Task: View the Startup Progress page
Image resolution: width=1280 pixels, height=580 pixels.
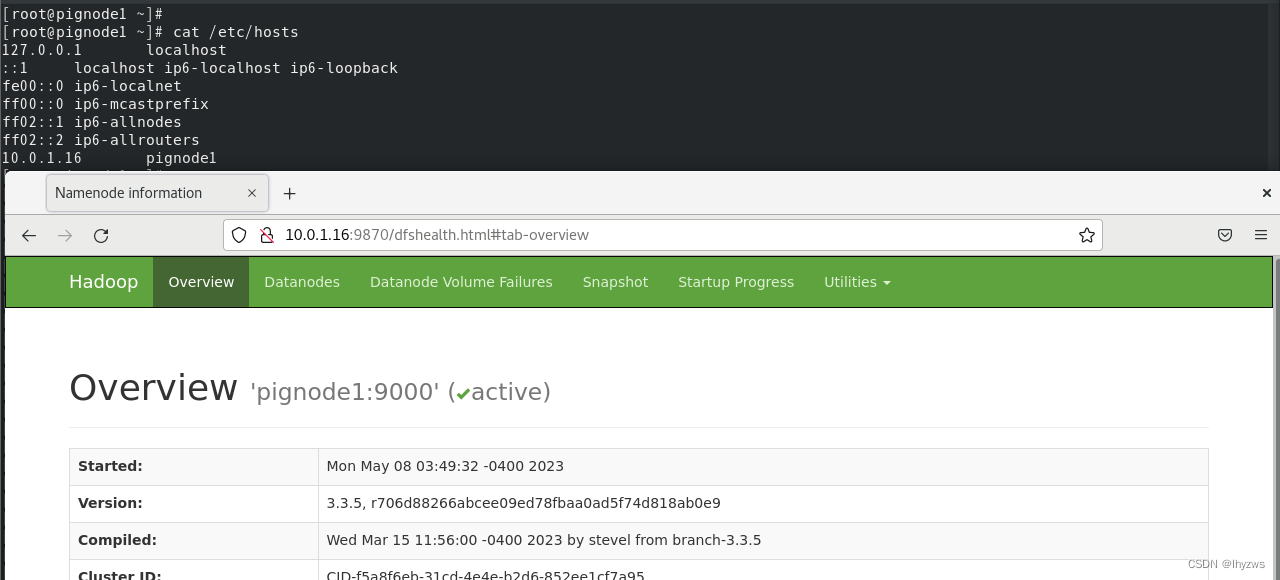Action: (x=736, y=282)
